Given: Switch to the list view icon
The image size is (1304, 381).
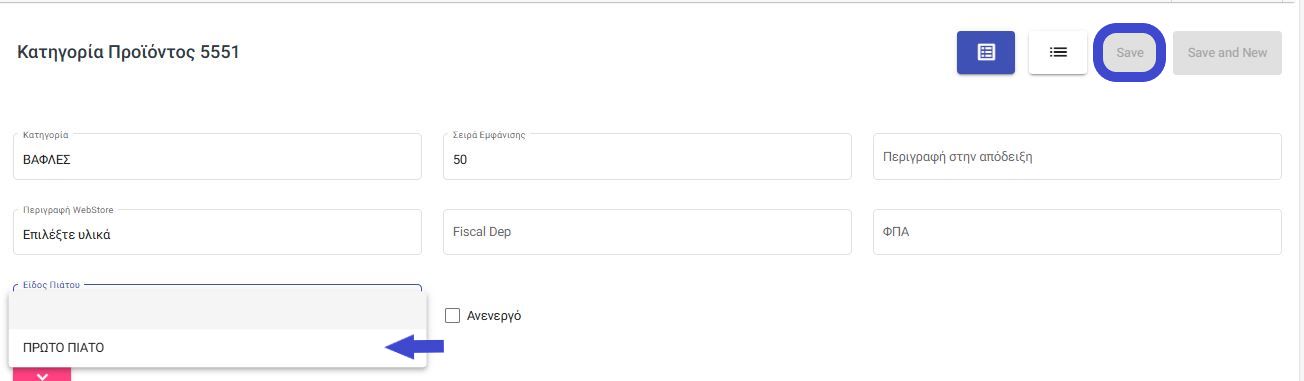Looking at the screenshot, I should pyautogui.click(x=1058, y=52).
